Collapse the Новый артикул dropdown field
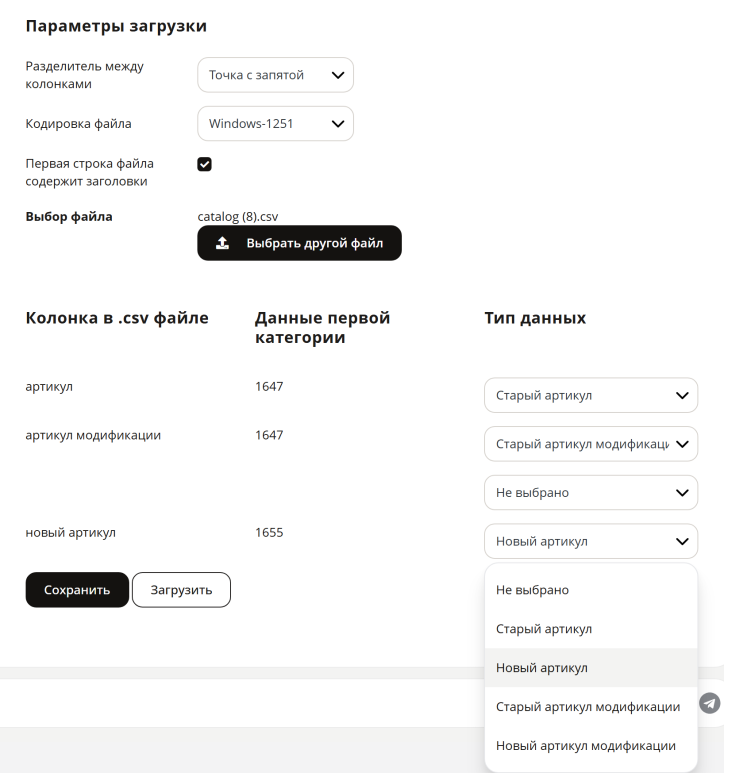 click(x=591, y=541)
